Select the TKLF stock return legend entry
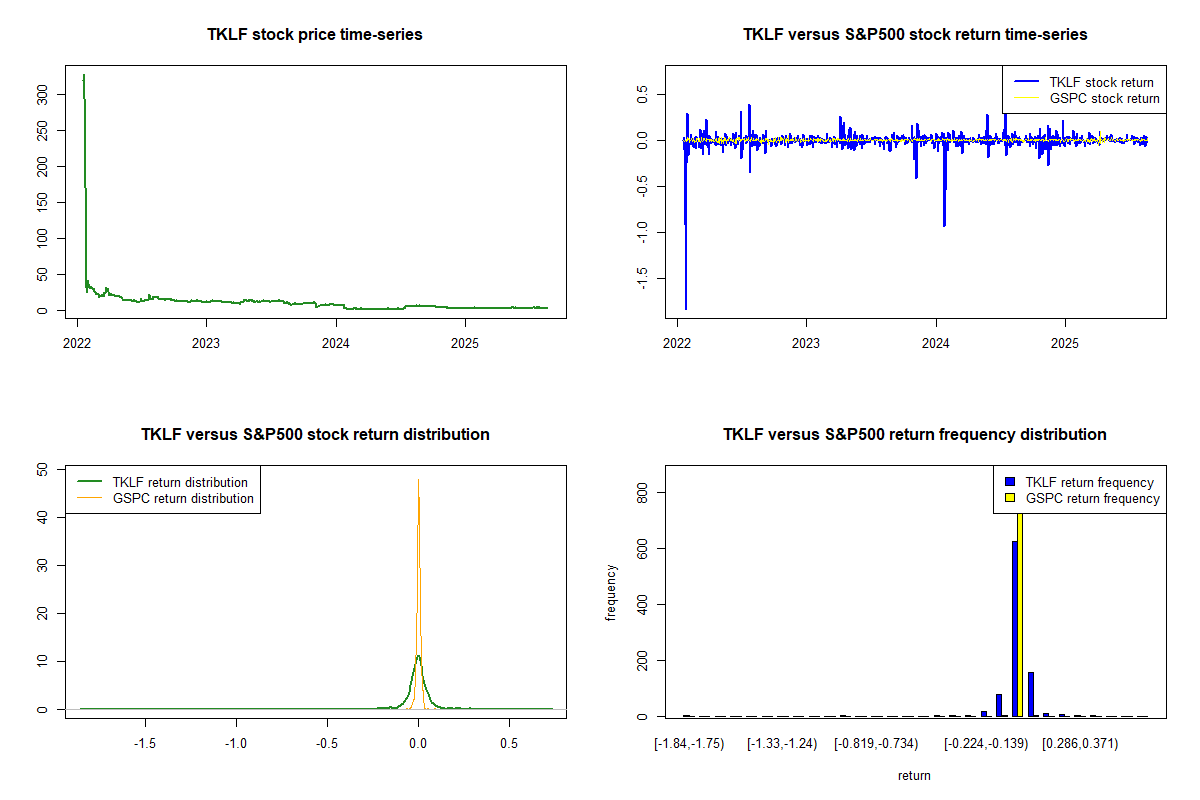 click(x=1100, y=83)
